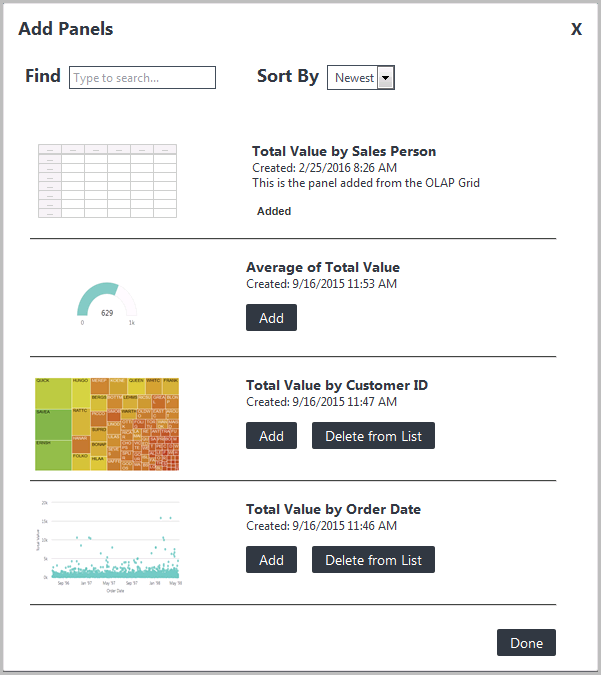Select the Order Date scatter plot thumbnail
601x689 pixels.
click(109, 546)
